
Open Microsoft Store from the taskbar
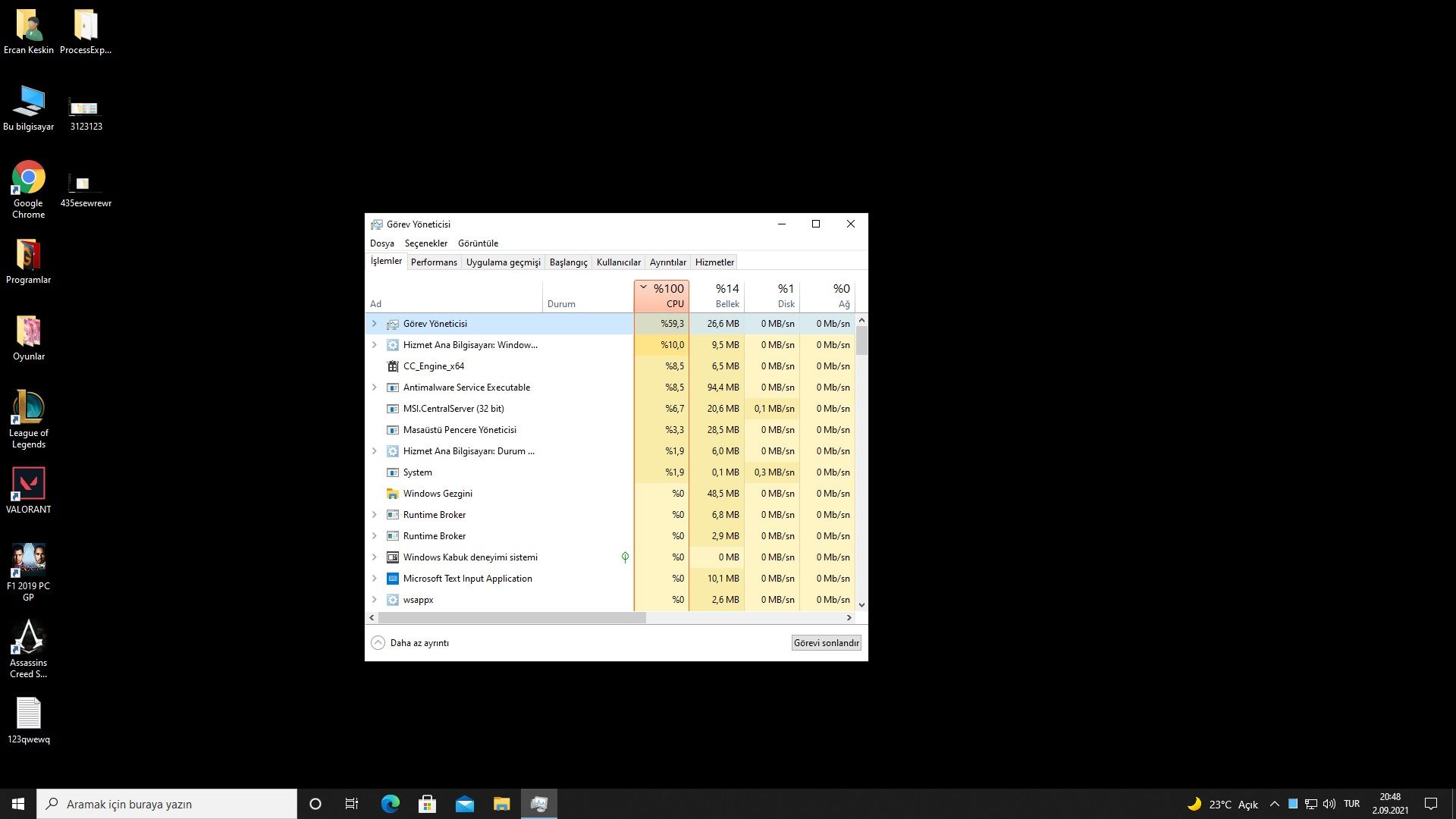pos(428,804)
